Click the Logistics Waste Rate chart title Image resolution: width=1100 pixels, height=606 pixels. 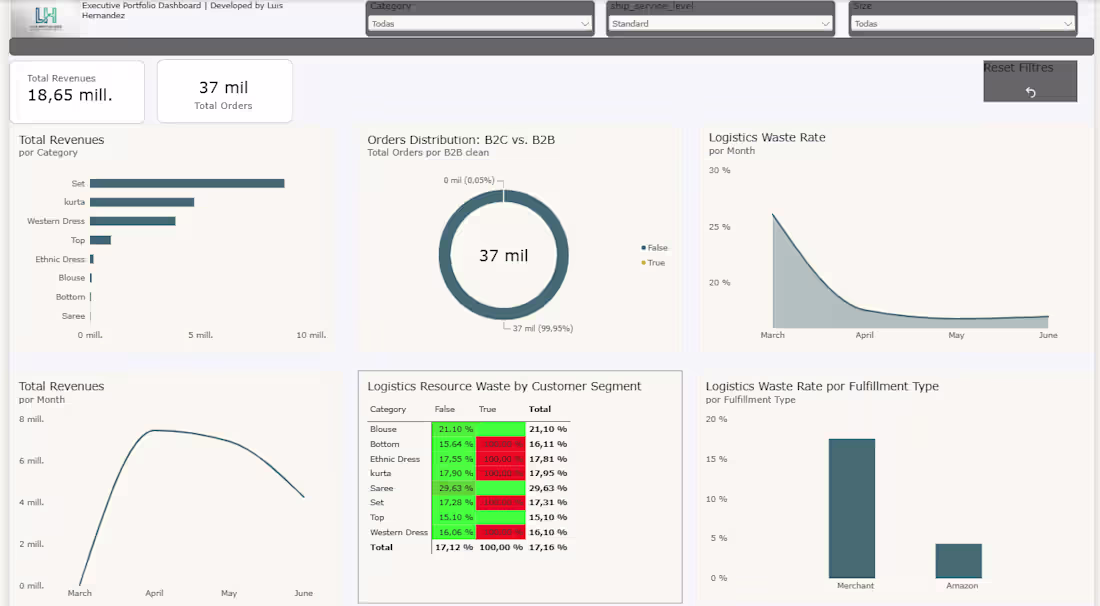coord(767,137)
